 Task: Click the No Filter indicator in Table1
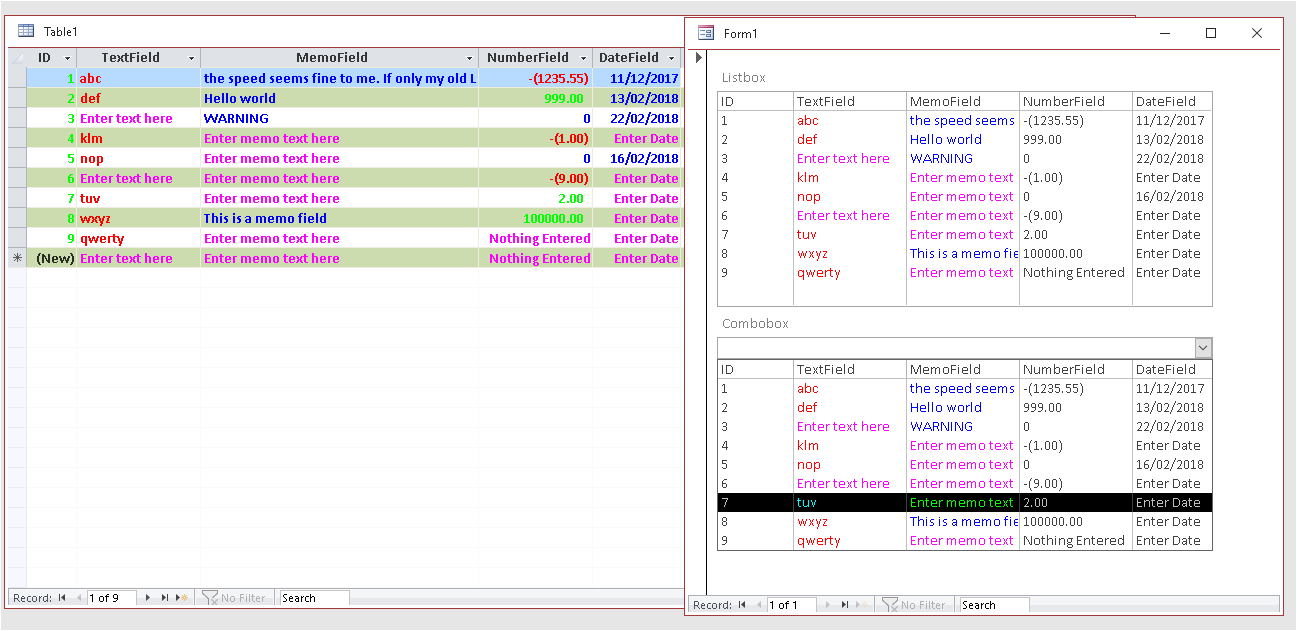(x=234, y=598)
